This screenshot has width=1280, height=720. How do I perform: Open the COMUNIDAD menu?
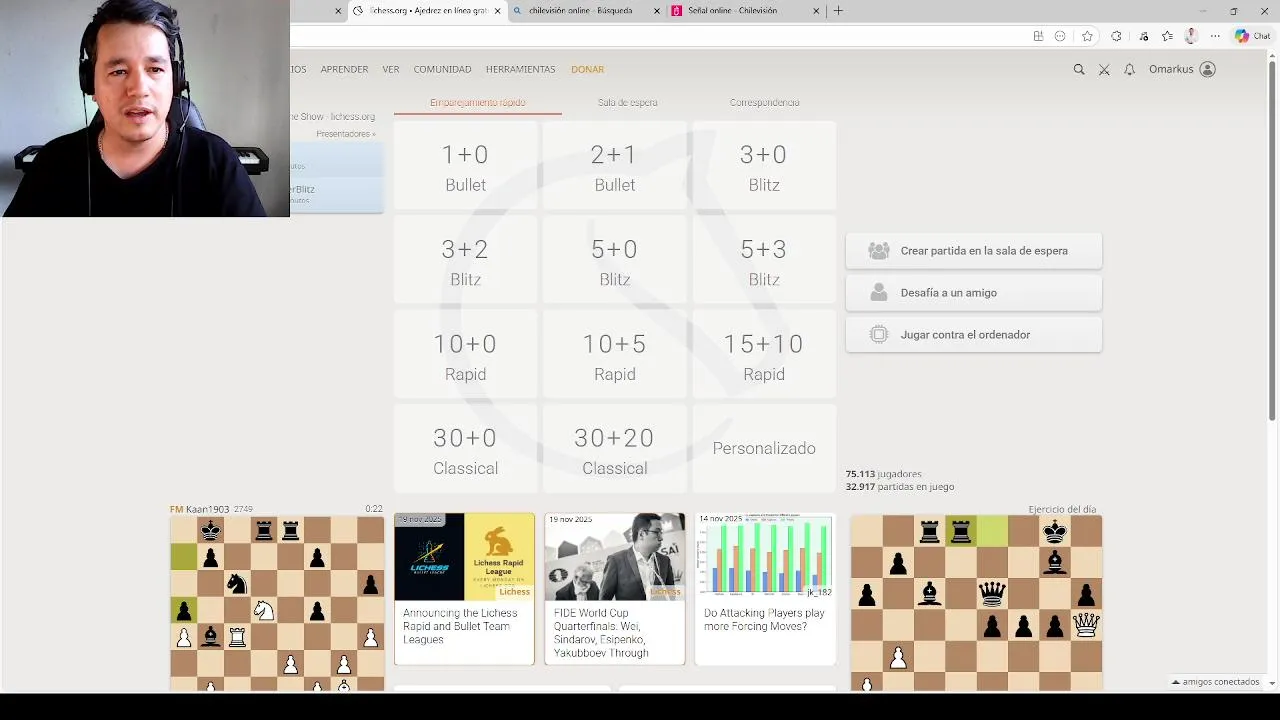442,70
